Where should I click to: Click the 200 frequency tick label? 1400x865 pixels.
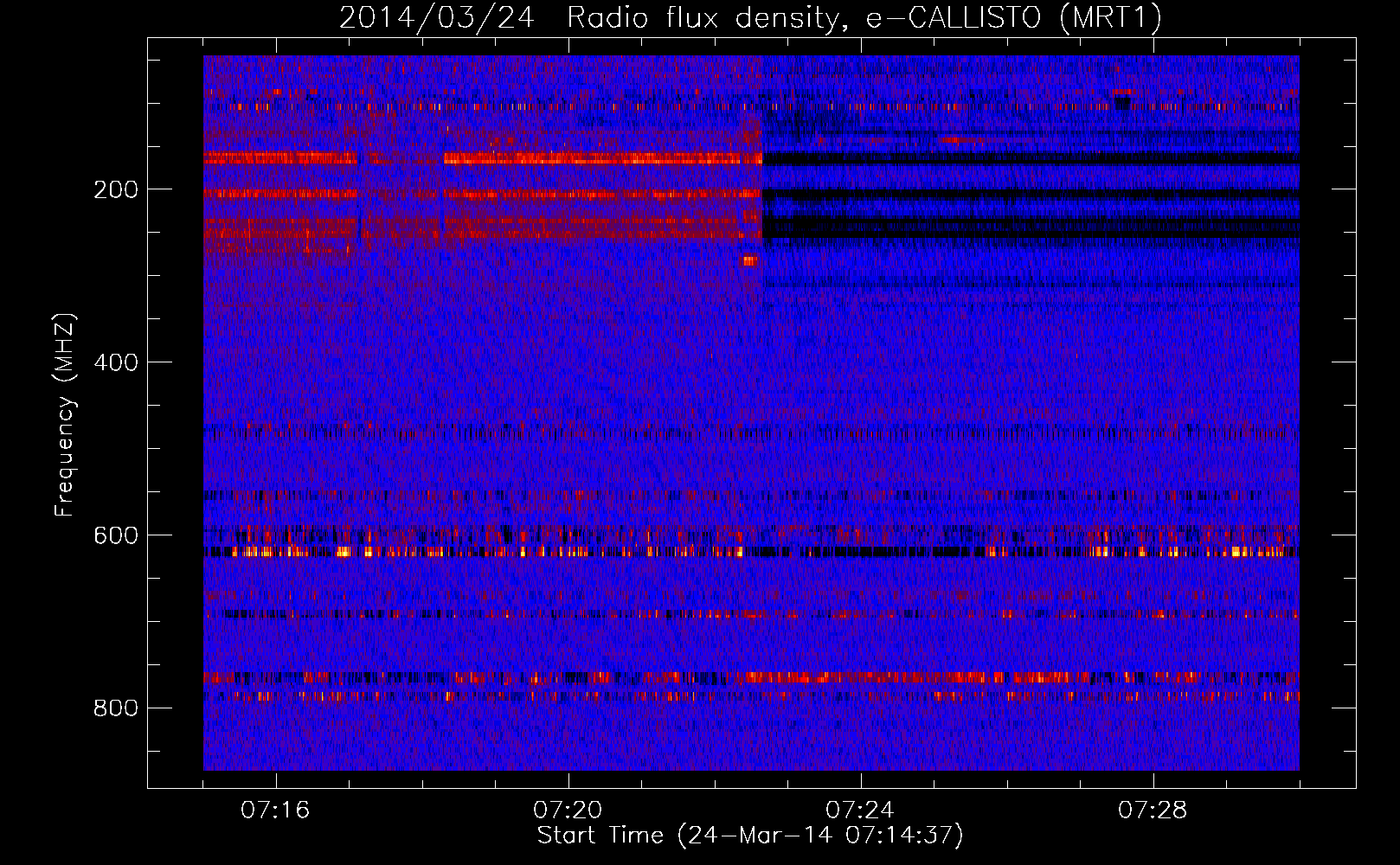pyautogui.click(x=116, y=189)
